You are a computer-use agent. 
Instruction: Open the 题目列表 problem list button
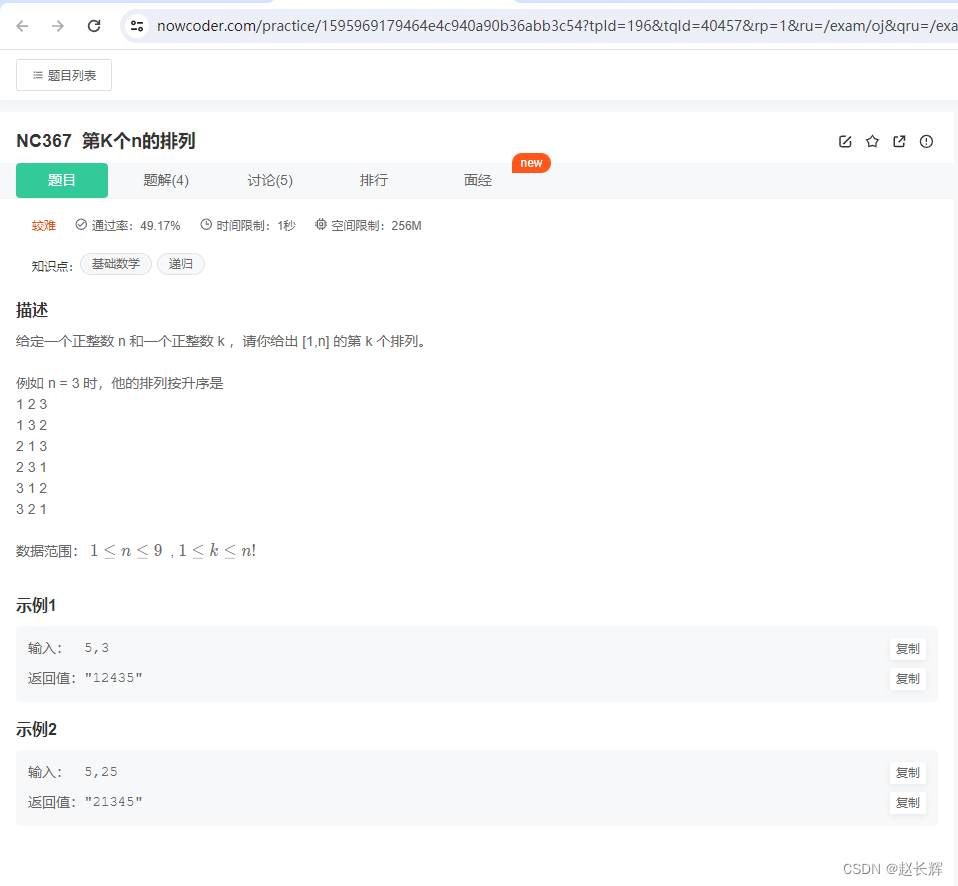tap(64, 75)
